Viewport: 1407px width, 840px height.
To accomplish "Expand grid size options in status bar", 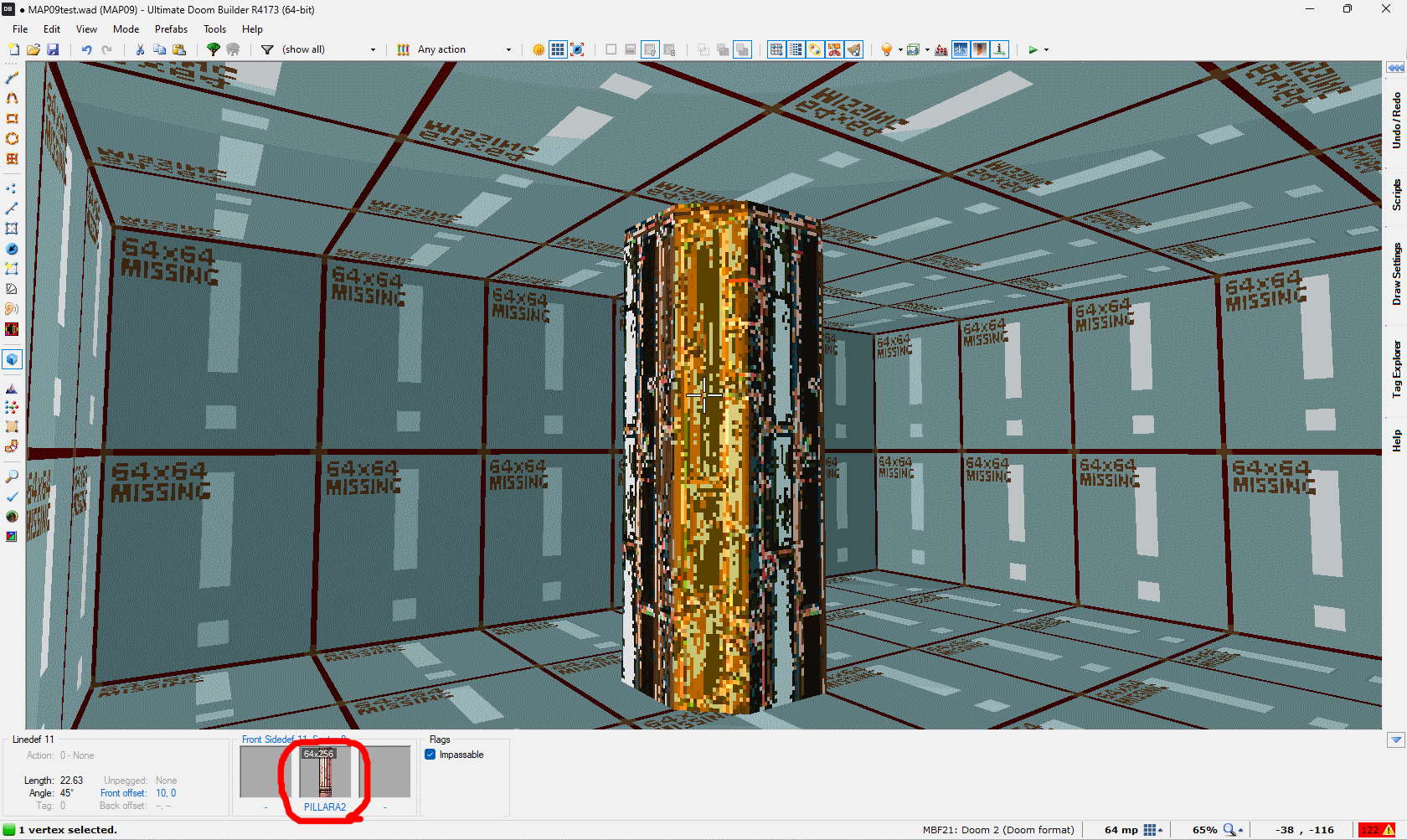I will click(1153, 830).
